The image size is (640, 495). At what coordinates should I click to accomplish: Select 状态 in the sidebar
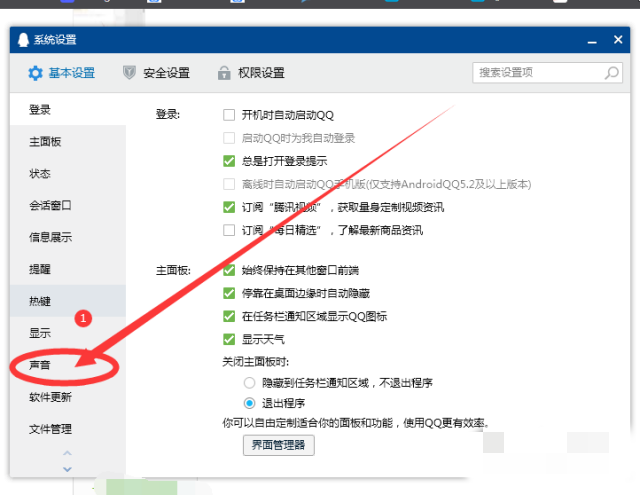(68, 173)
